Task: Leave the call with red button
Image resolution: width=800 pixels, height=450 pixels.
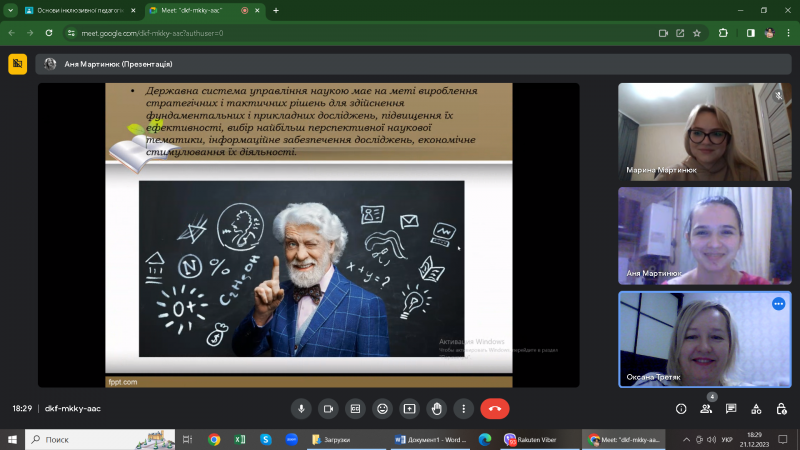Action: point(494,408)
